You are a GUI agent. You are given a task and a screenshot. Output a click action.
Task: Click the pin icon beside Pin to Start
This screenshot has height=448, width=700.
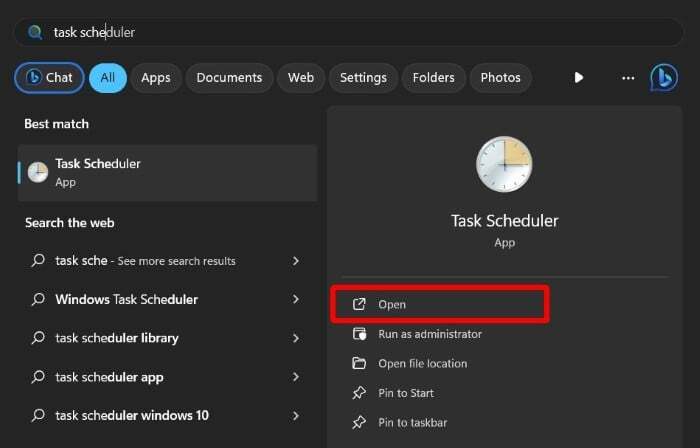[x=359, y=393]
